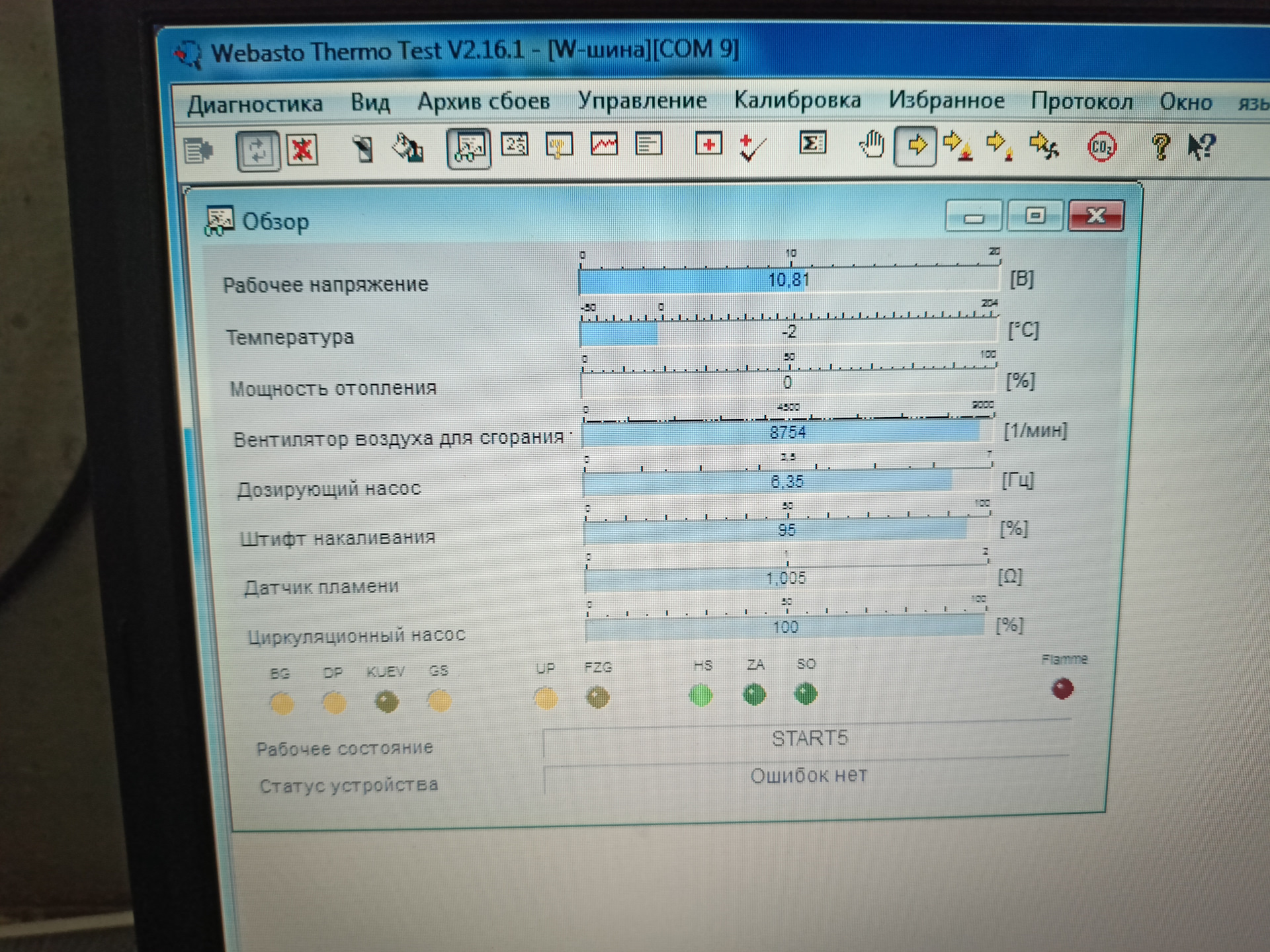The width and height of the screenshot is (1270, 952).
Task: Click the Sigma summary toolbar icon
Action: [x=813, y=143]
